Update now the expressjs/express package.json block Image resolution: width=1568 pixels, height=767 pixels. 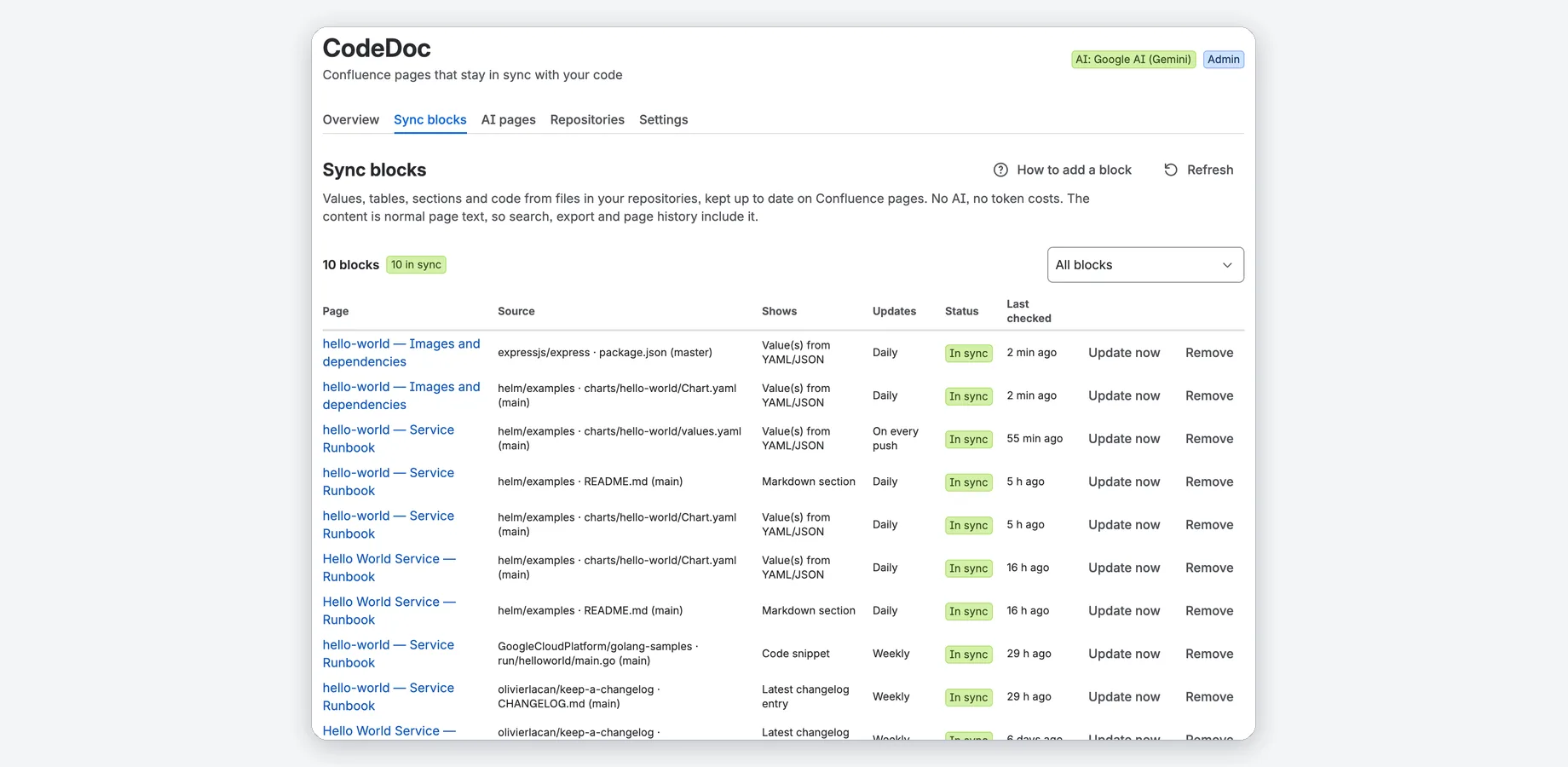(1123, 353)
